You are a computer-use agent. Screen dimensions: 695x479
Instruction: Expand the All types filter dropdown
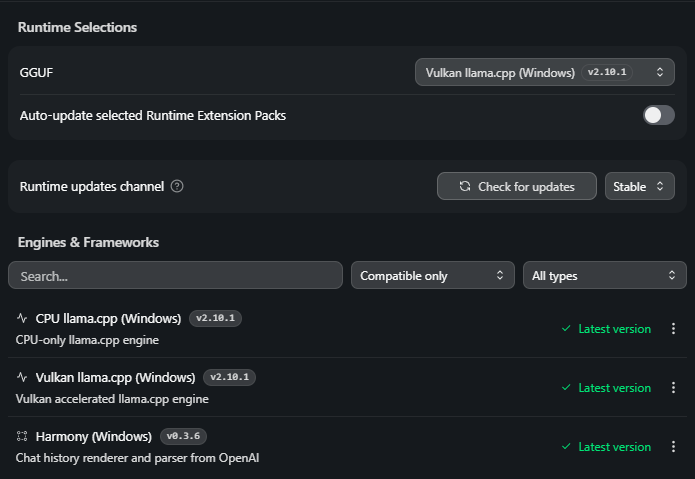pyautogui.click(x=604, y=275)
